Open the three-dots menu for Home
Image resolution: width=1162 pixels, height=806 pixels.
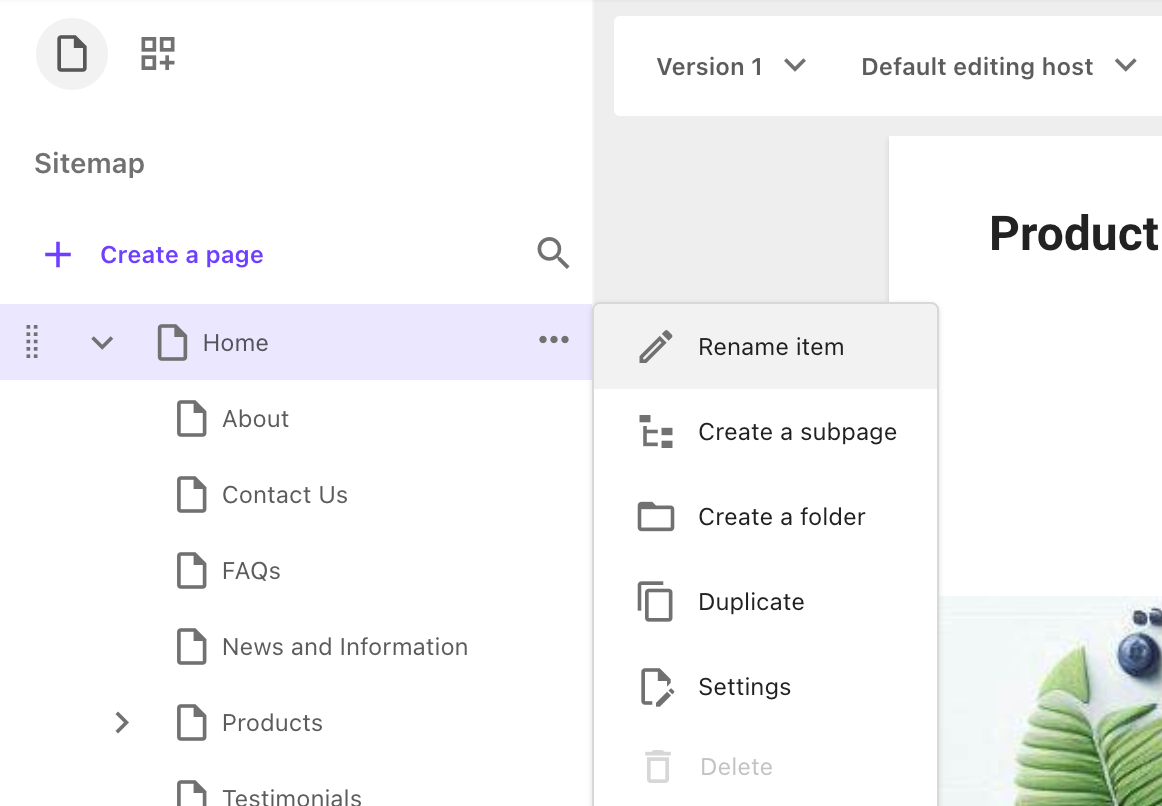pyautogui.click(x=554, y=340)
